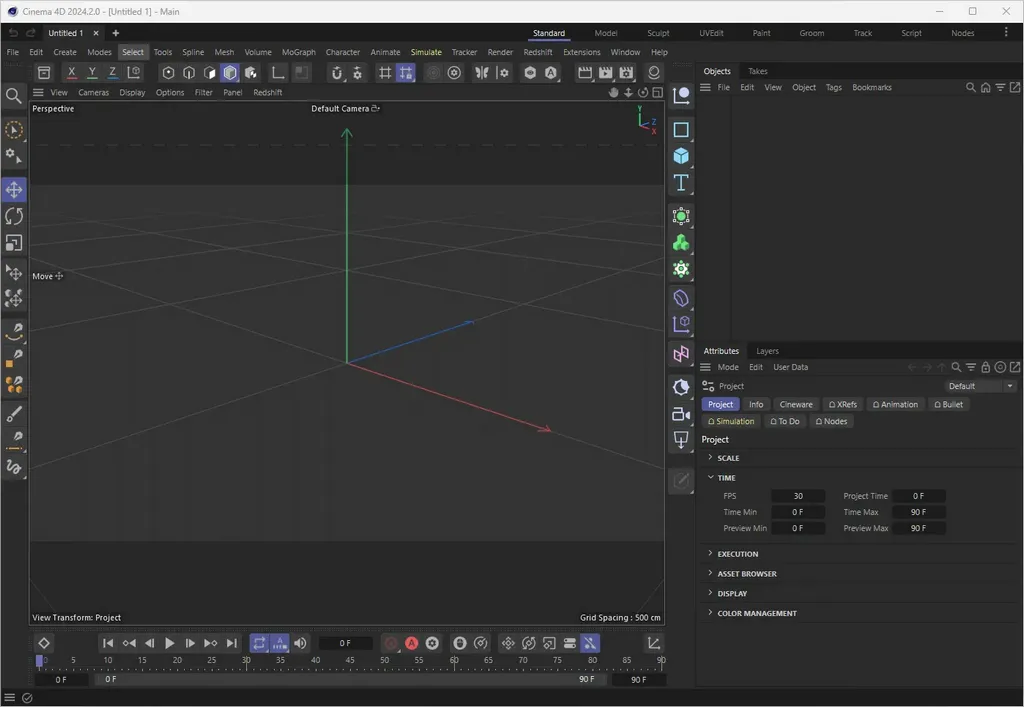Open layout options kebab menu at top right
This screenshot has height=707, width=1024.
click(1006, 32)
